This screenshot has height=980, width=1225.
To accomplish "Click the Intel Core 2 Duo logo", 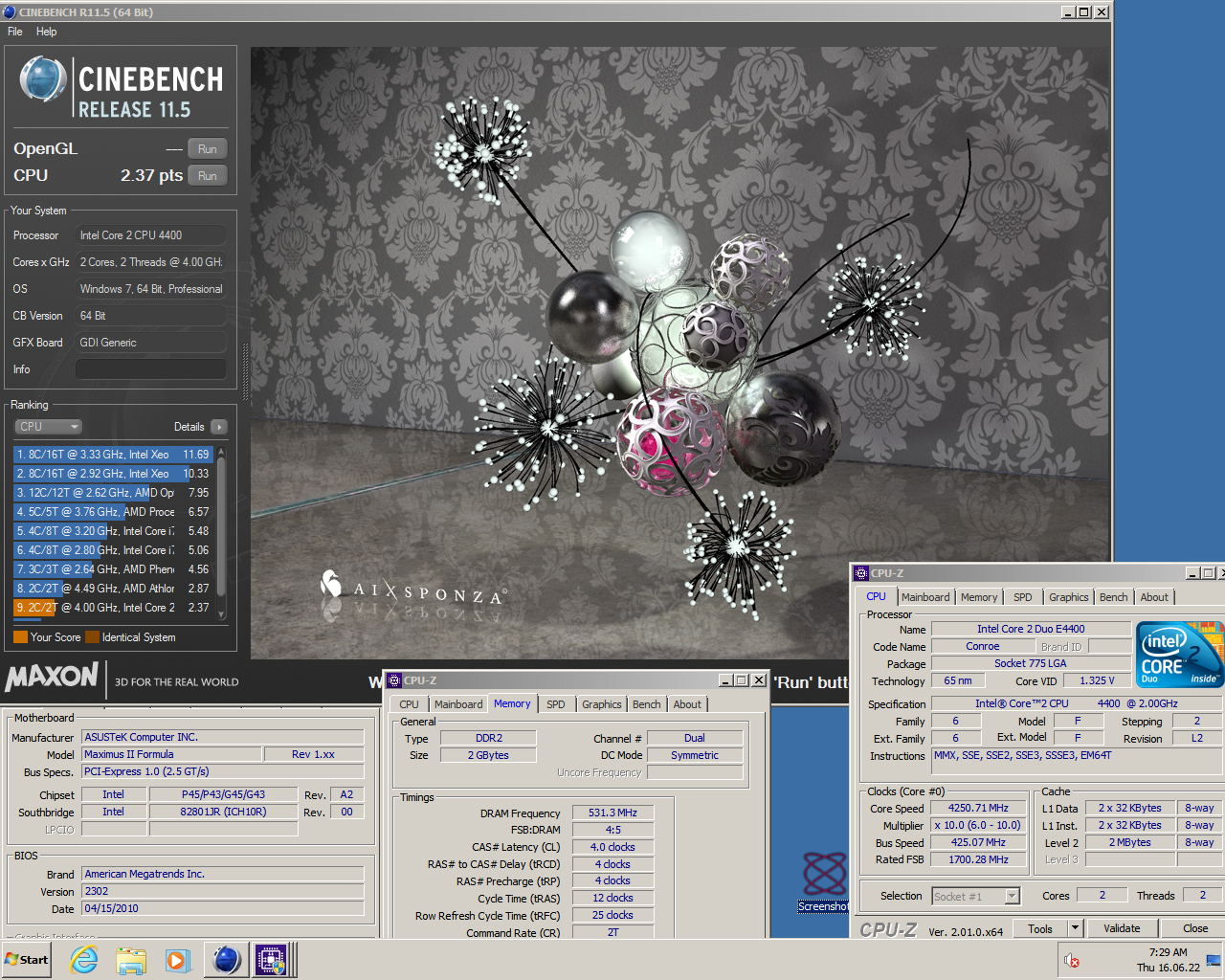I will click(1180, 655).
